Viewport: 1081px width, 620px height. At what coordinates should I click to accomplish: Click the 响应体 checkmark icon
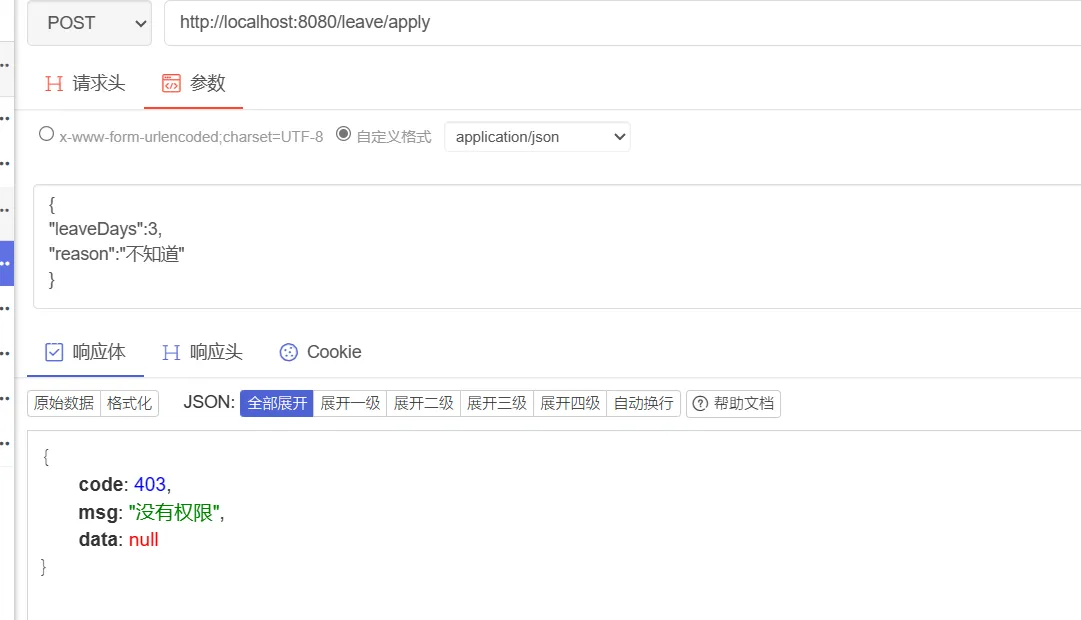55,352
